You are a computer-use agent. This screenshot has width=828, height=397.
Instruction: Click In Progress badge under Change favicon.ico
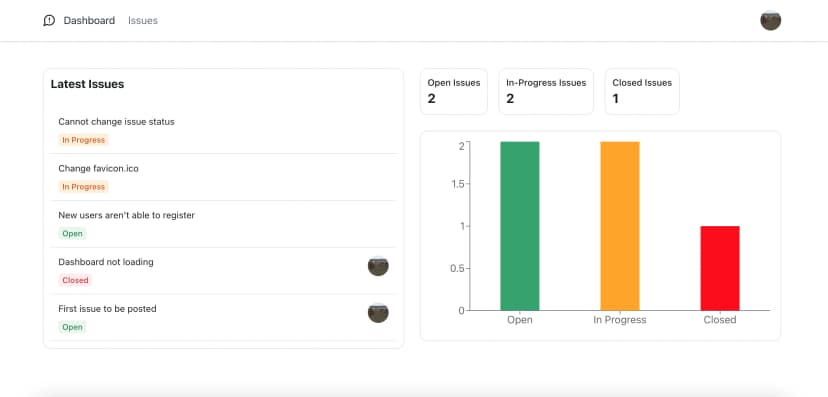click(x=83, y=186)
